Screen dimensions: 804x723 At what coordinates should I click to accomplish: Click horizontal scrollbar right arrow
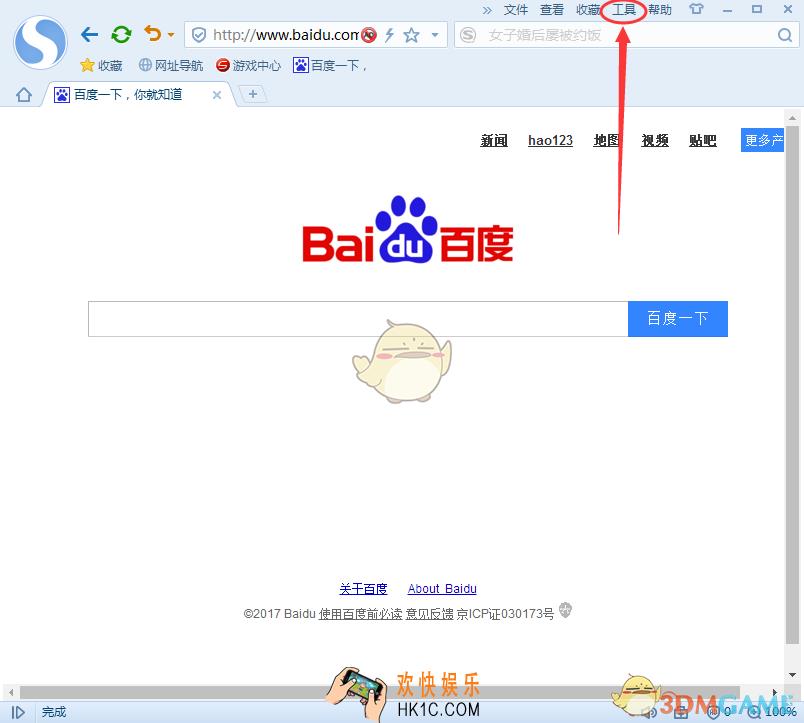pos(775,692)
